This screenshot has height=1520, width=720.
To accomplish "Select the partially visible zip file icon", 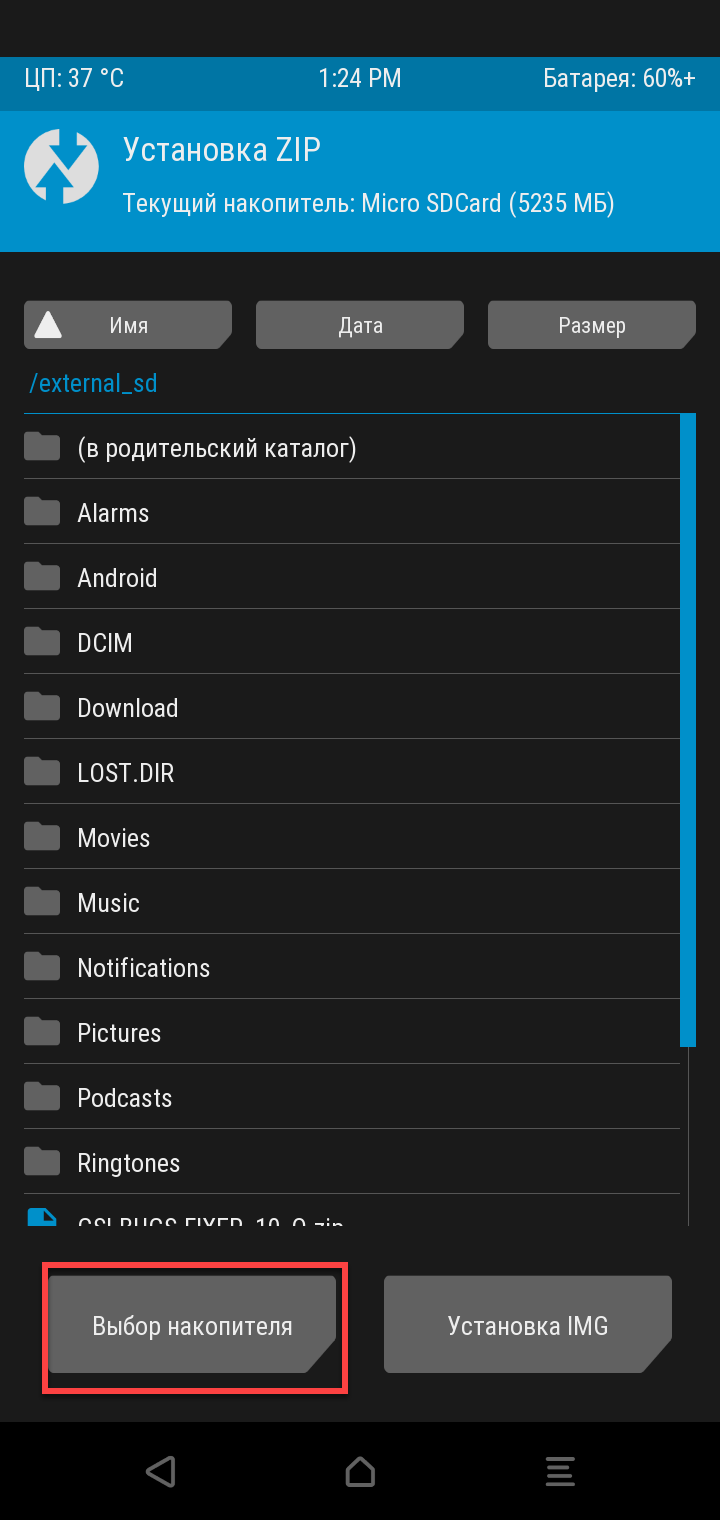I will [42, 1217].
